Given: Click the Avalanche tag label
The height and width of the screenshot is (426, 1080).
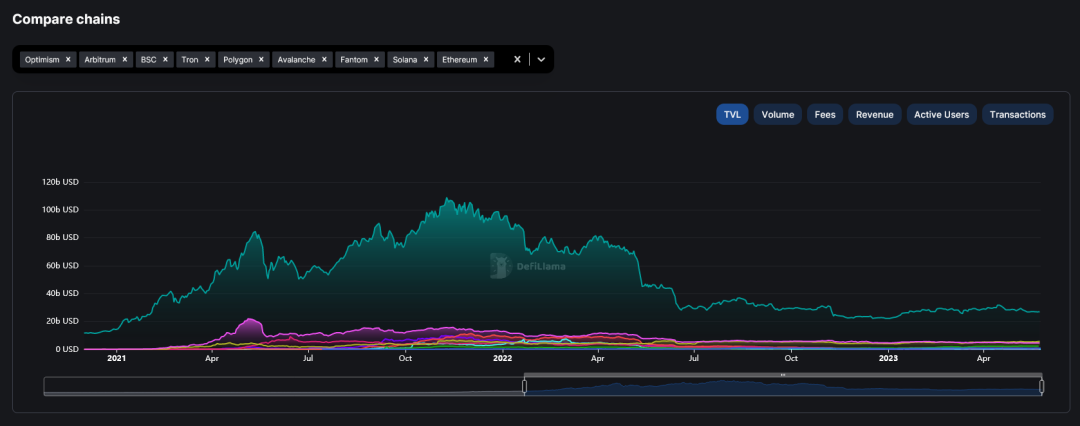Looking at the screenshot, I should 296,60.
